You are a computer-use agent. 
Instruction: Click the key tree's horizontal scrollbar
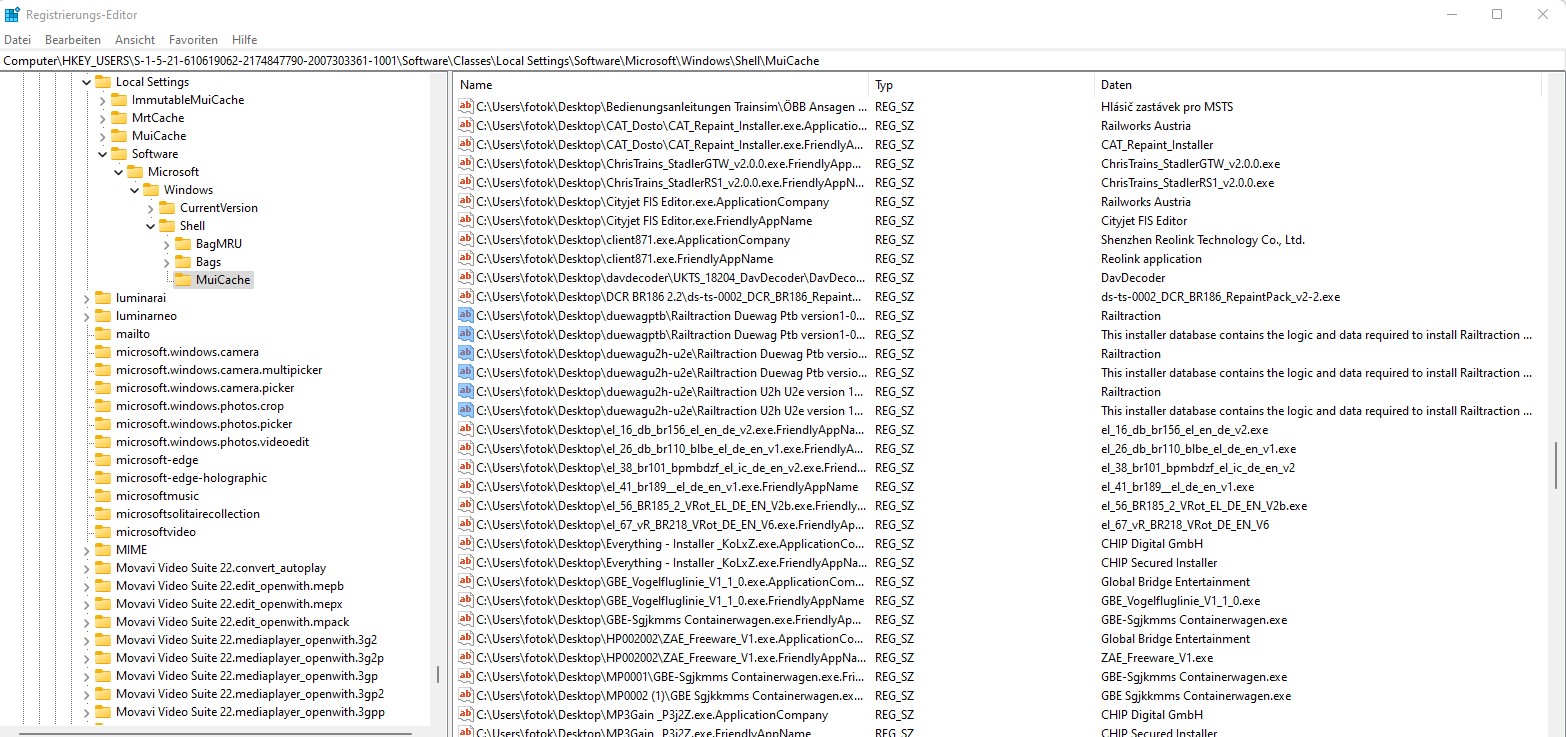(x=215, y=732)
